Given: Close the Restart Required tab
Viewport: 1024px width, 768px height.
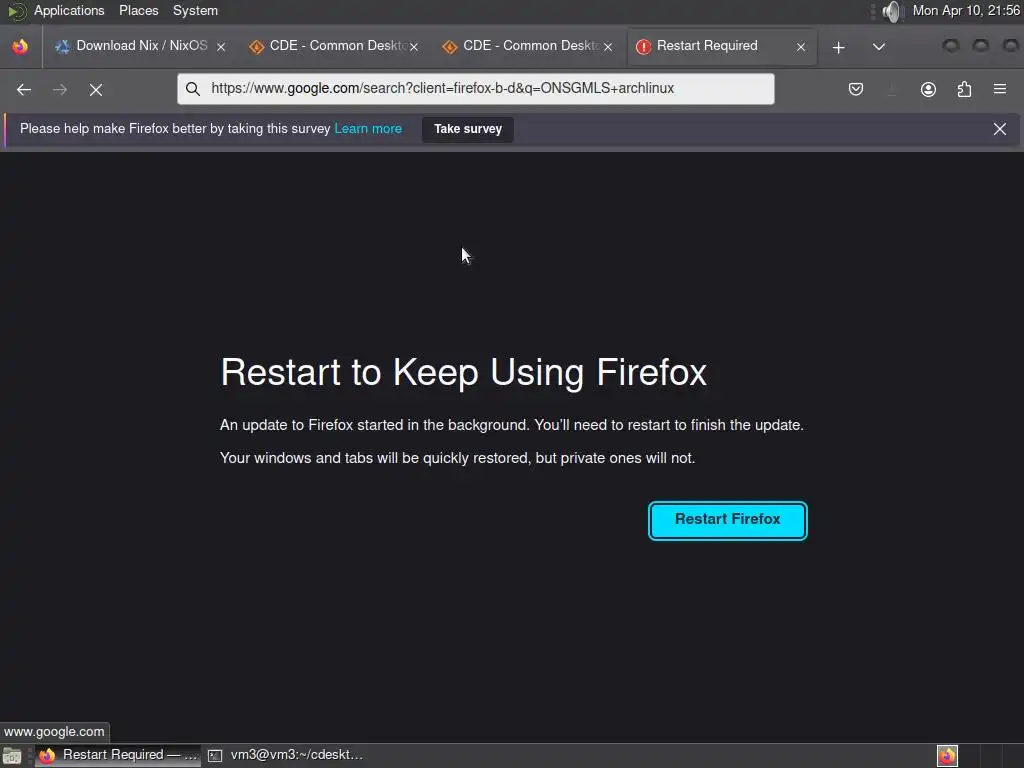Looking at the screenshot, I should pos(801,47).
